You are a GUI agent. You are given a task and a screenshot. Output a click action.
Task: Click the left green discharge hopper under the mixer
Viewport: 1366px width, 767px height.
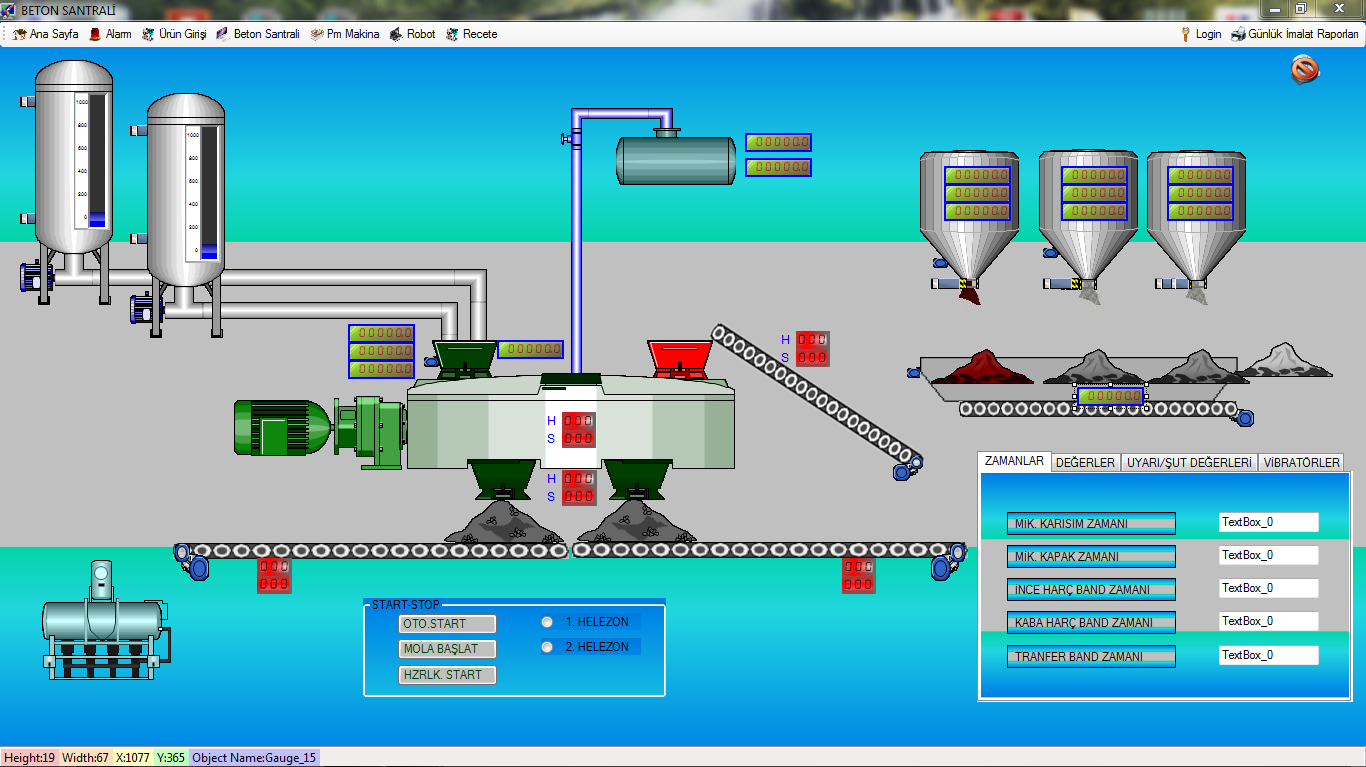[x=502, y=480]
